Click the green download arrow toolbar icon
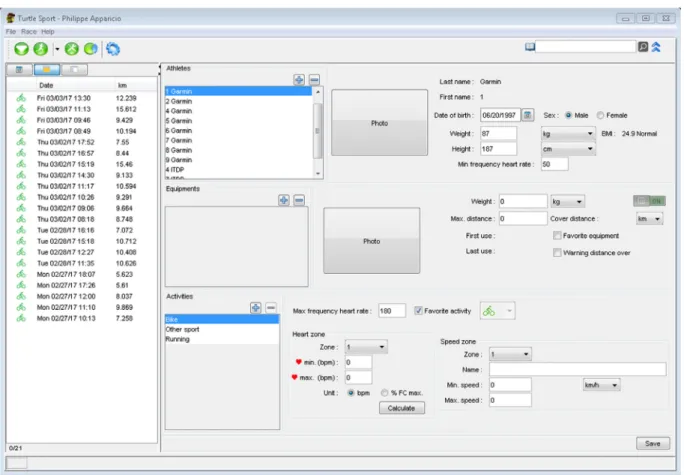Image resolution: width=684 pixels, height=475 pixels. [21, 48]
